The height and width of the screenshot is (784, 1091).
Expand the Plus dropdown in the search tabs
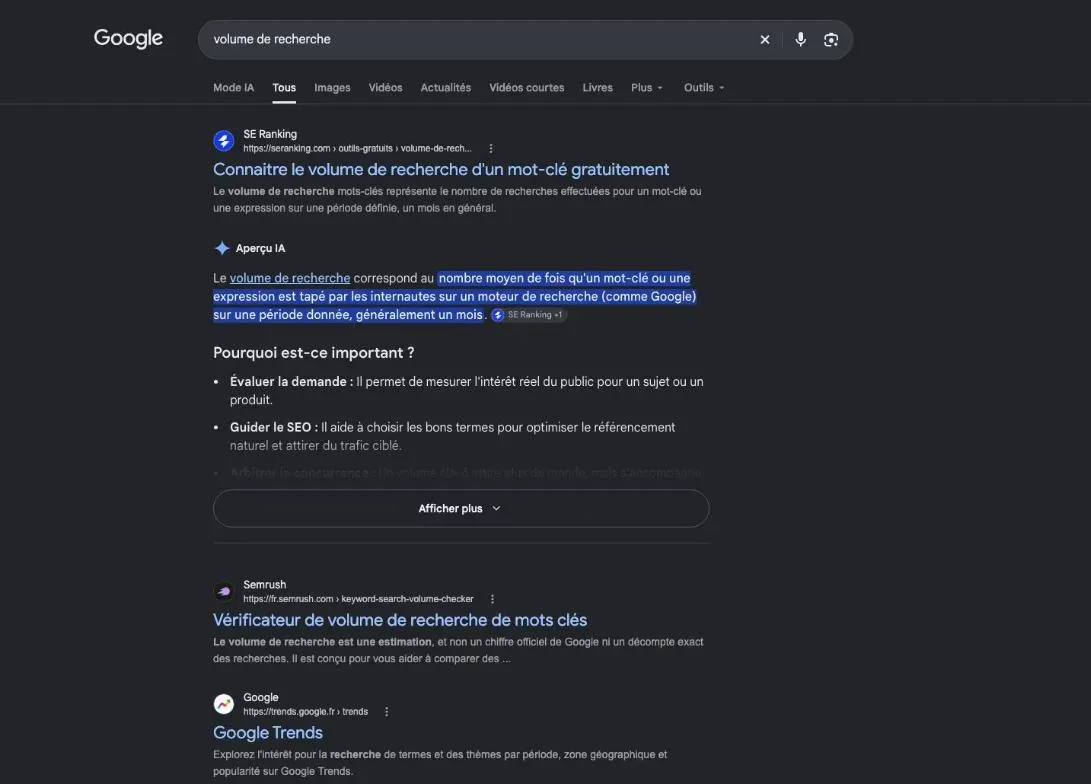[647, 88]
